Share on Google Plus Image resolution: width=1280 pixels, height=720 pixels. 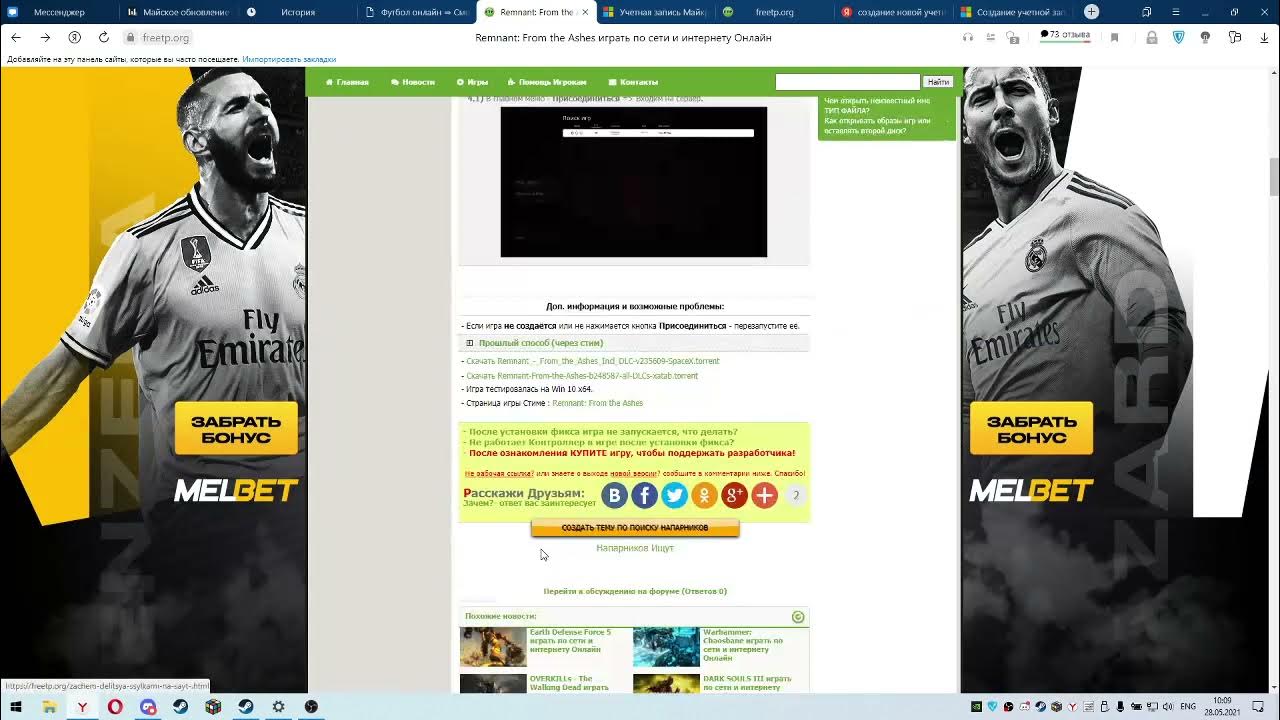point(734,495)
